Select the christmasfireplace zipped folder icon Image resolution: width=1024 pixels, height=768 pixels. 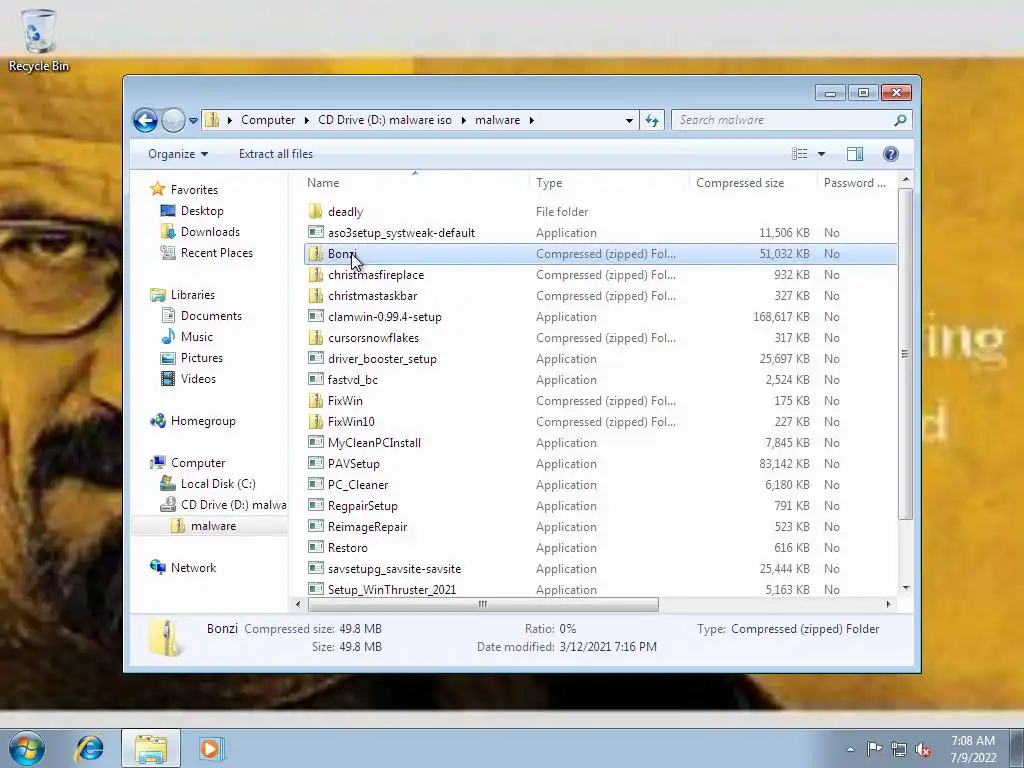pyautogui.click(x=315, y=275)
